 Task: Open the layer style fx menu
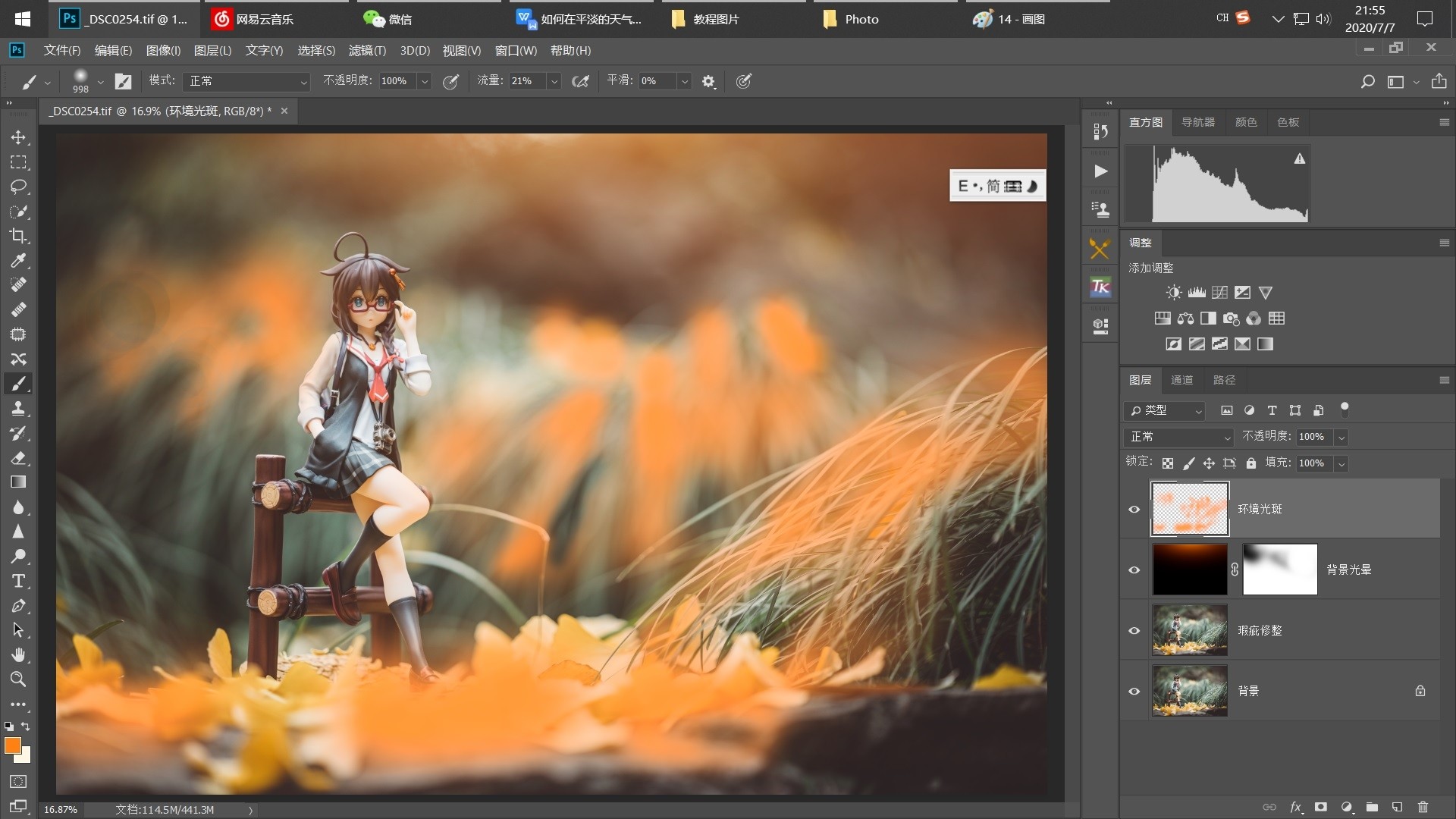tap(1296, 807)
